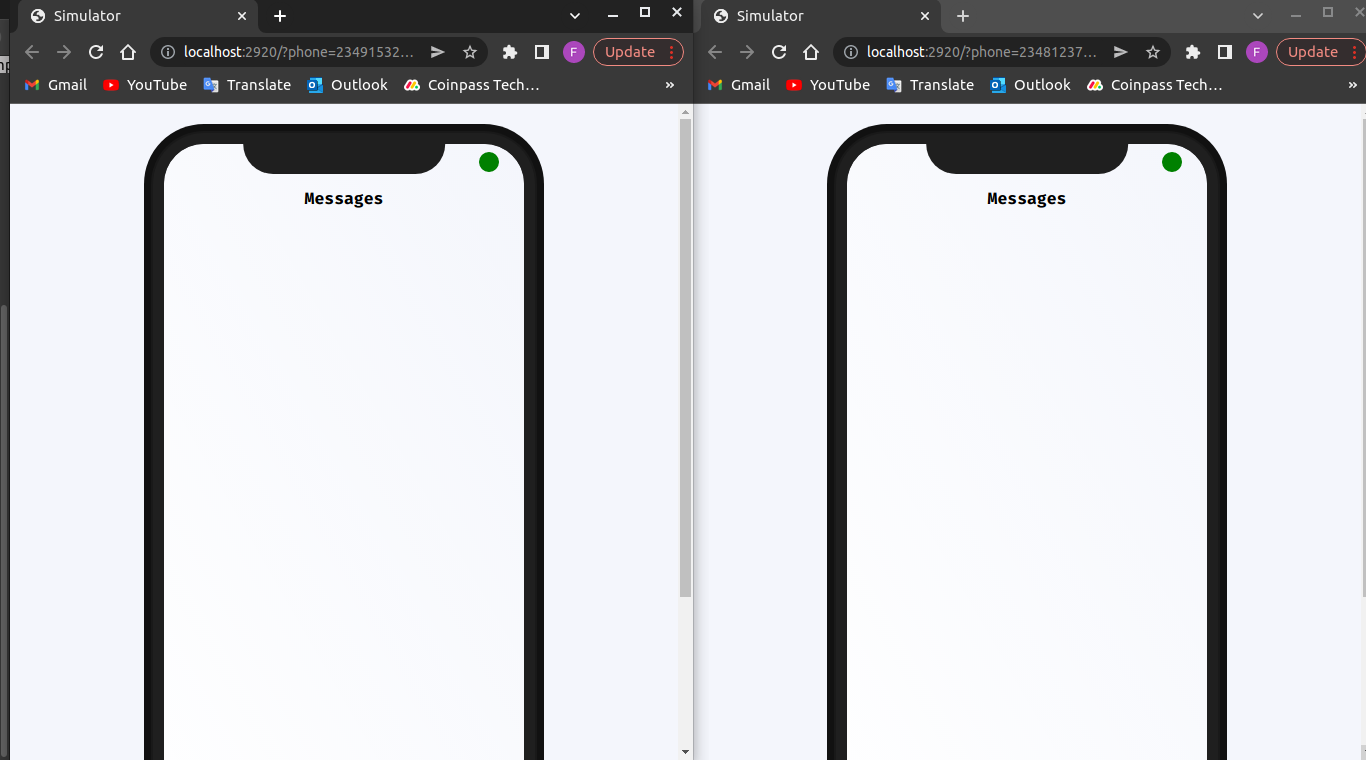
Task: Click Messages heading on right phone
Action: [x=1027, y=199]
